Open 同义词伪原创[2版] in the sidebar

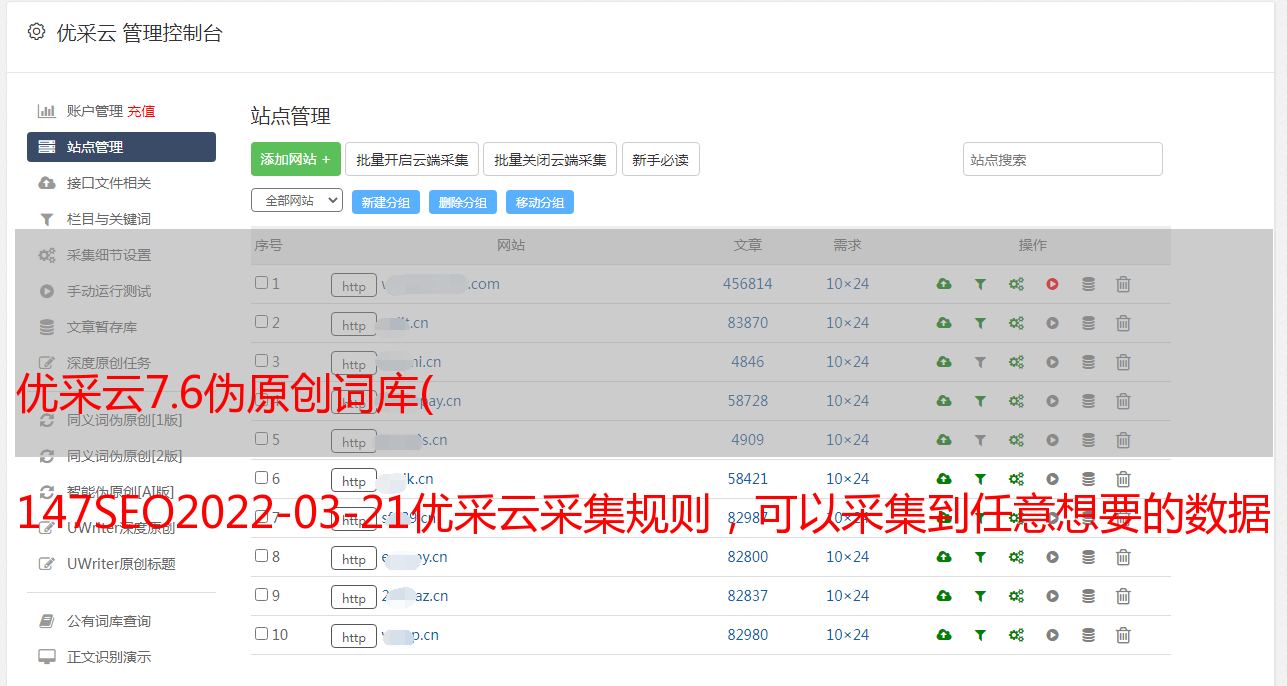pyautogui.click(x=125, y=456)
